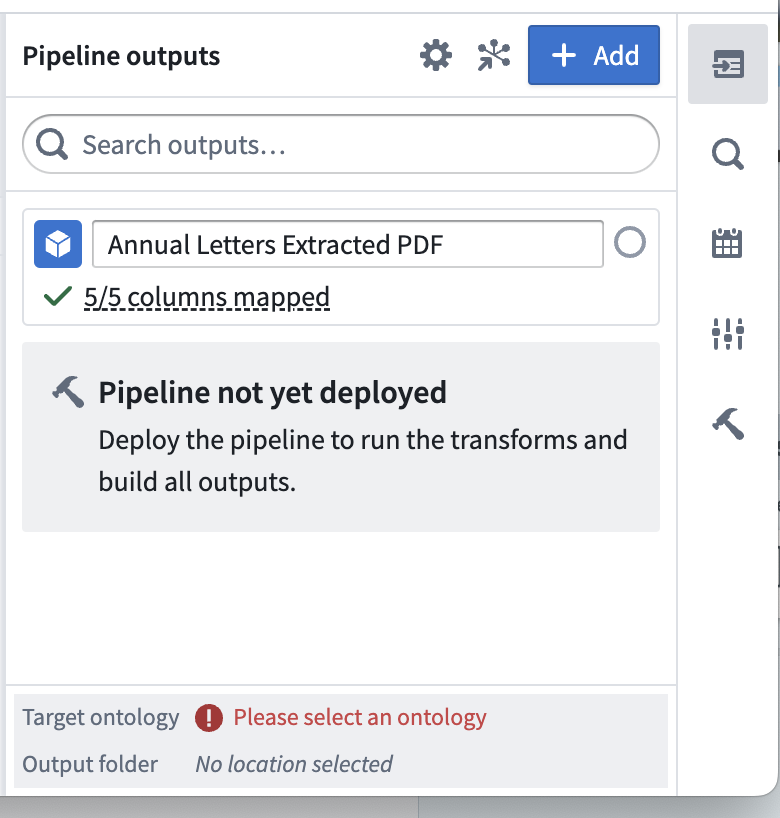Click the magnifier icon inside the search box
Viewport: 780px width, 818px height.
(x=52, y=145)
